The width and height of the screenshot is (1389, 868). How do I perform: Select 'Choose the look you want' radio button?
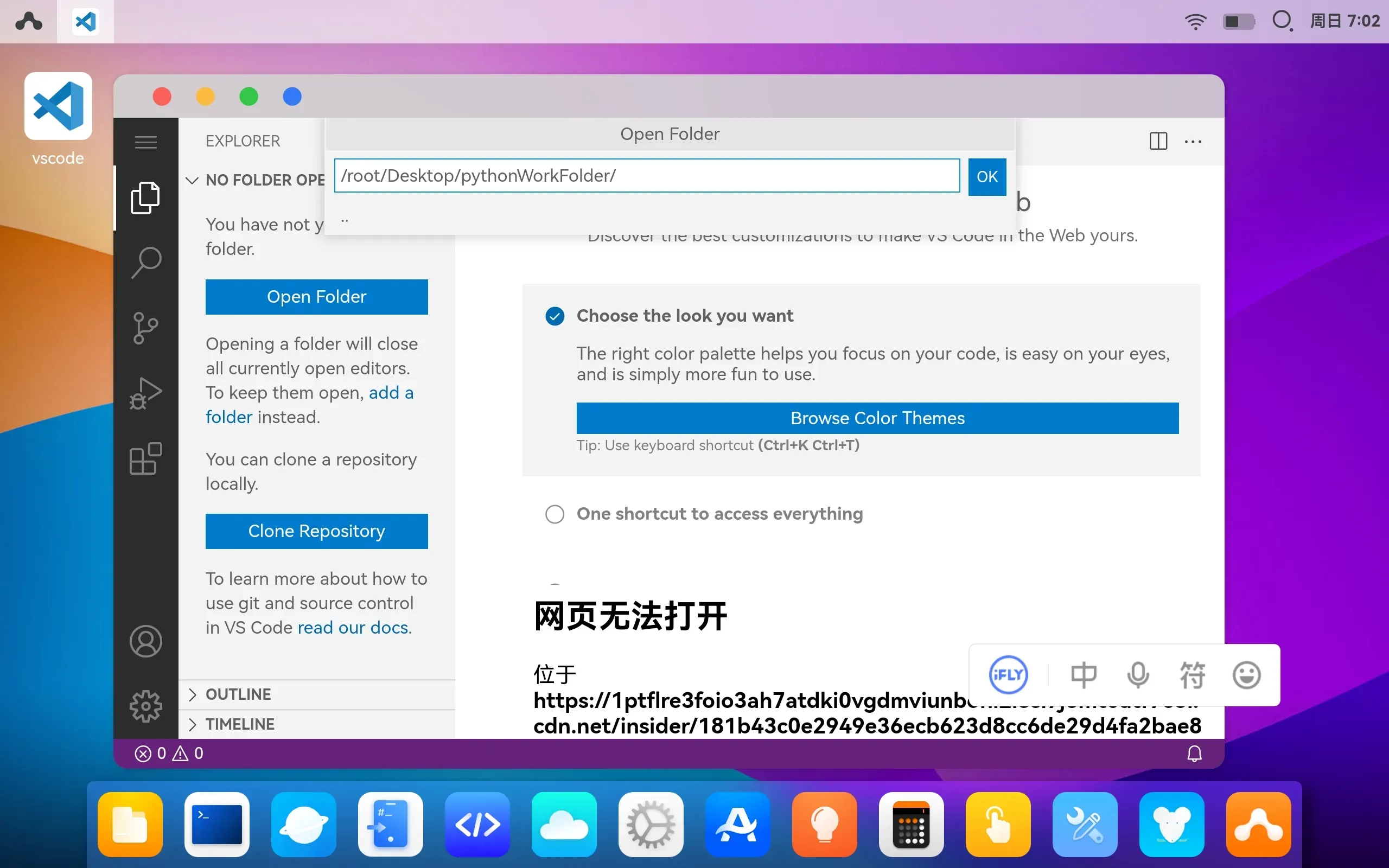click(x=555, y=316)
